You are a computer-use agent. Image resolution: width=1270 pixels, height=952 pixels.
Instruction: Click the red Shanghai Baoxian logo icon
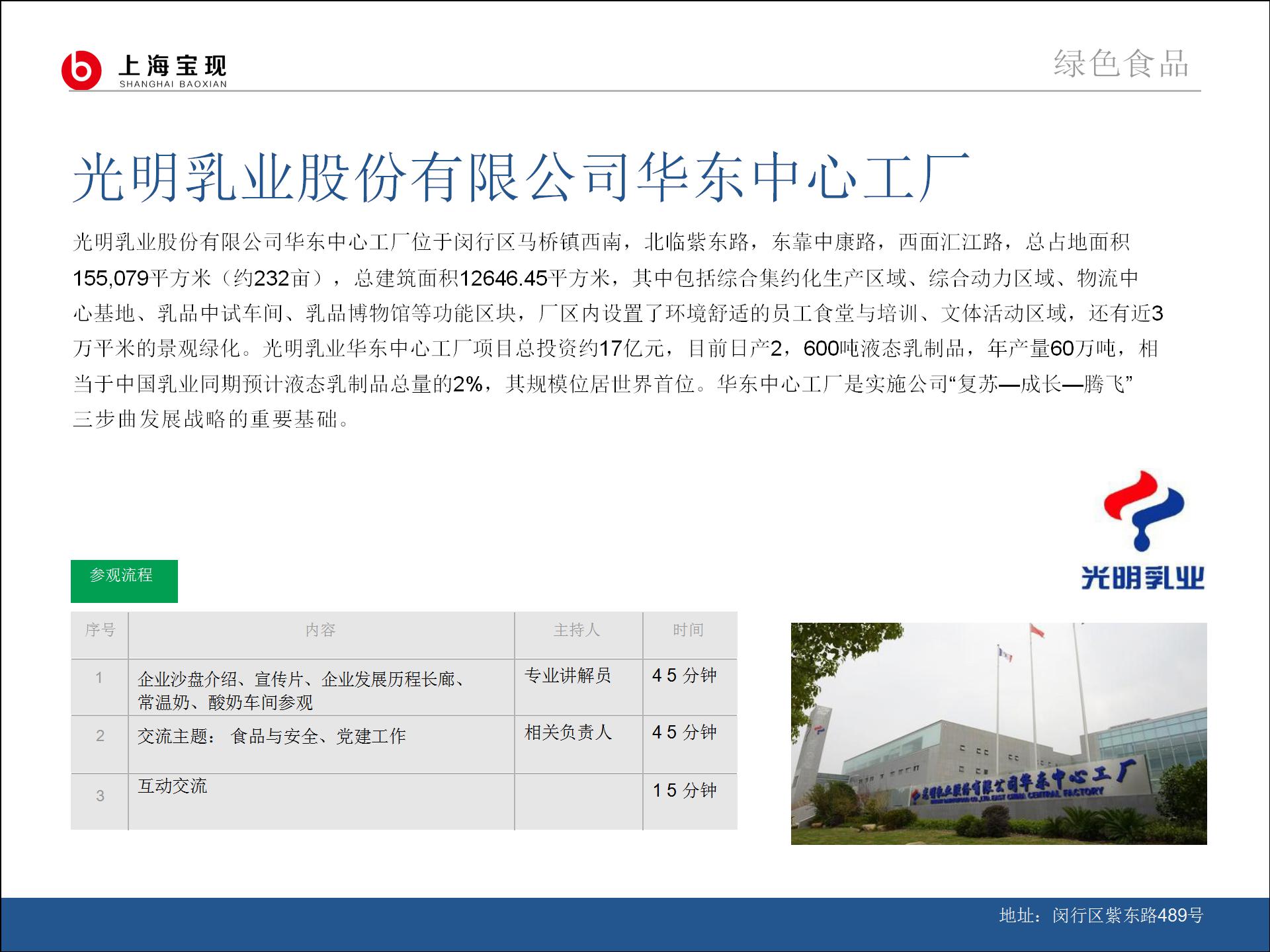click(x=81, y=69)
